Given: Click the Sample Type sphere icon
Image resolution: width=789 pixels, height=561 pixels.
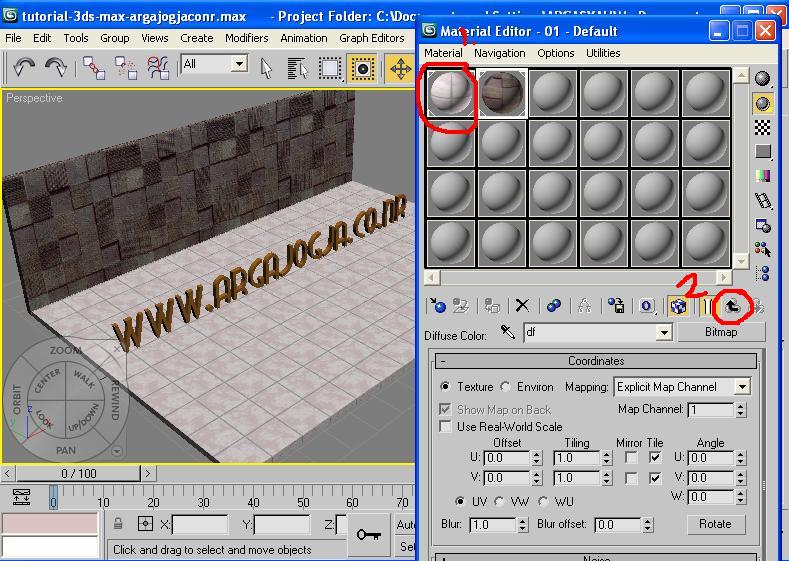Looking at the screenshot, I should point(763,78).
